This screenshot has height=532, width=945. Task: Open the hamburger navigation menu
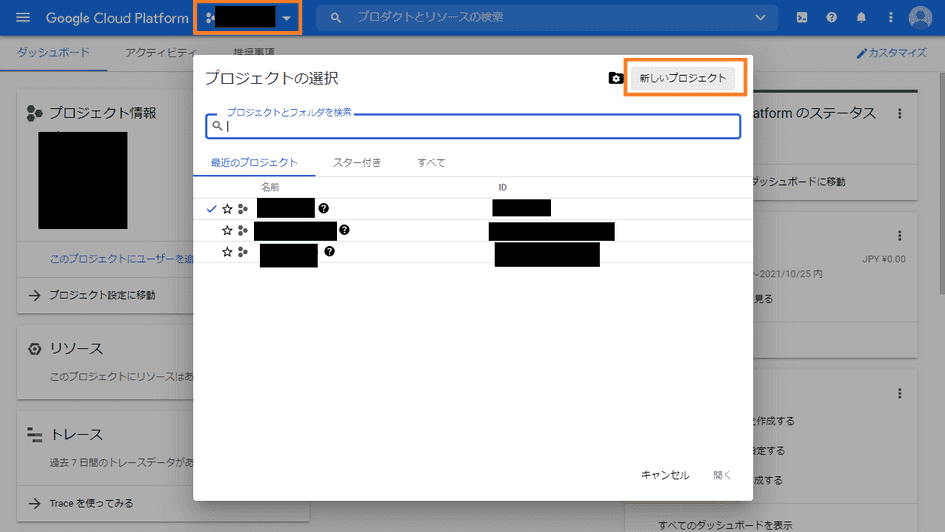tap(23, 17)
